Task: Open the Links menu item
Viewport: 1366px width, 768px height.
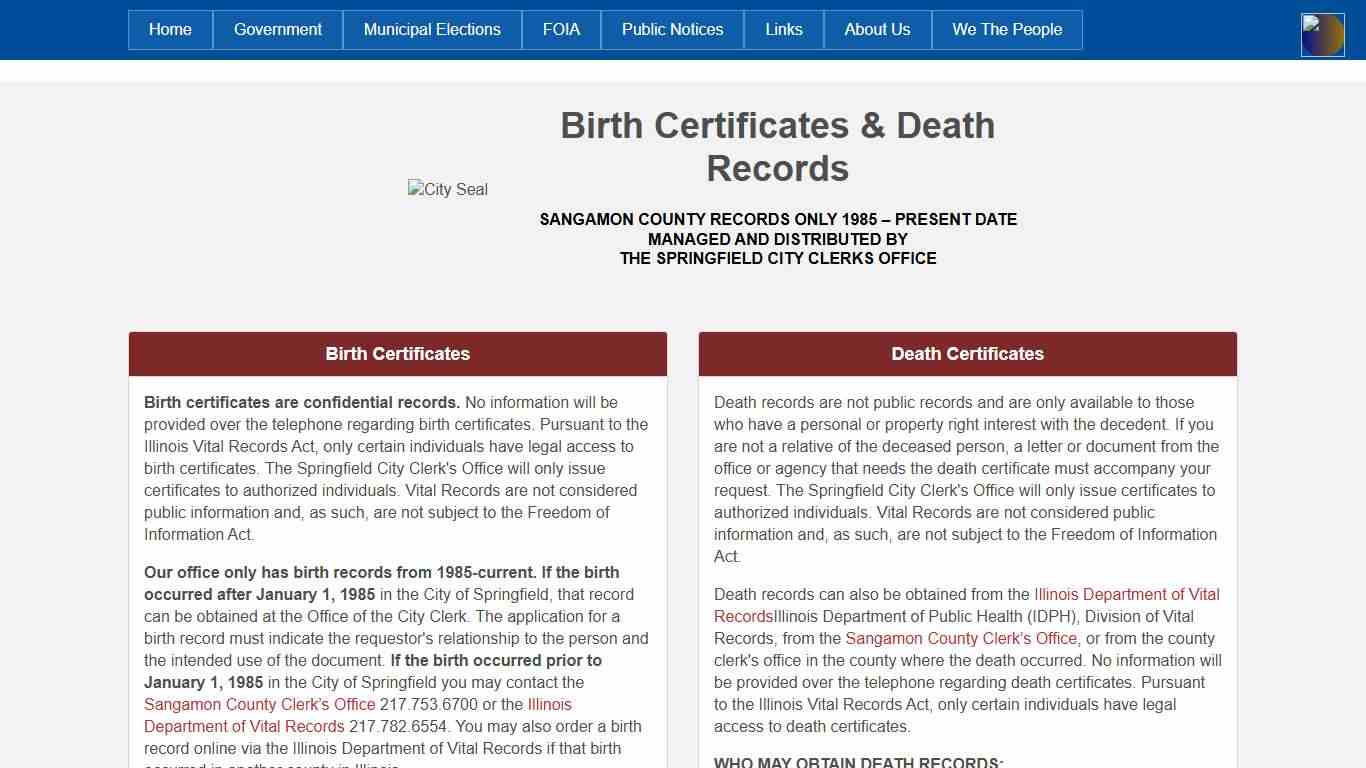Action: [784, 30]
